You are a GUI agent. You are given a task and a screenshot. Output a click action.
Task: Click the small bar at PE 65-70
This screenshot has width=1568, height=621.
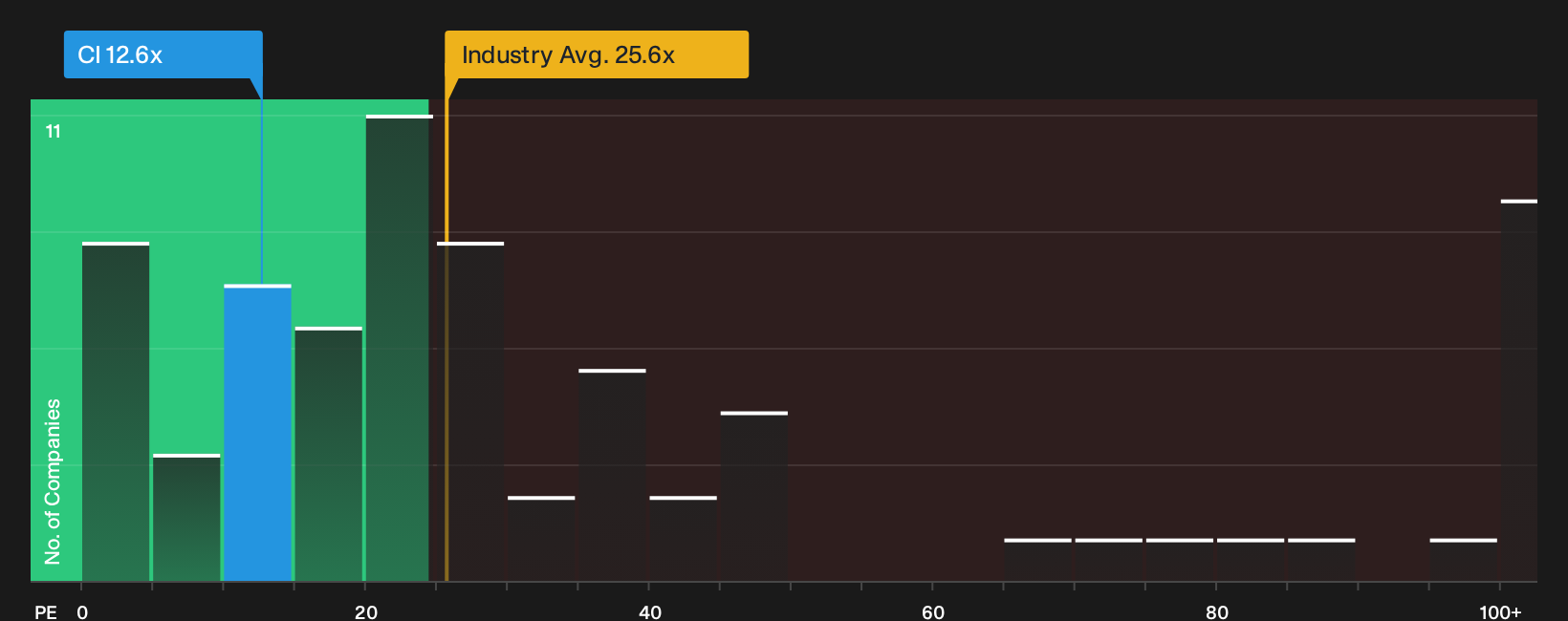(x=1038, y=560)
